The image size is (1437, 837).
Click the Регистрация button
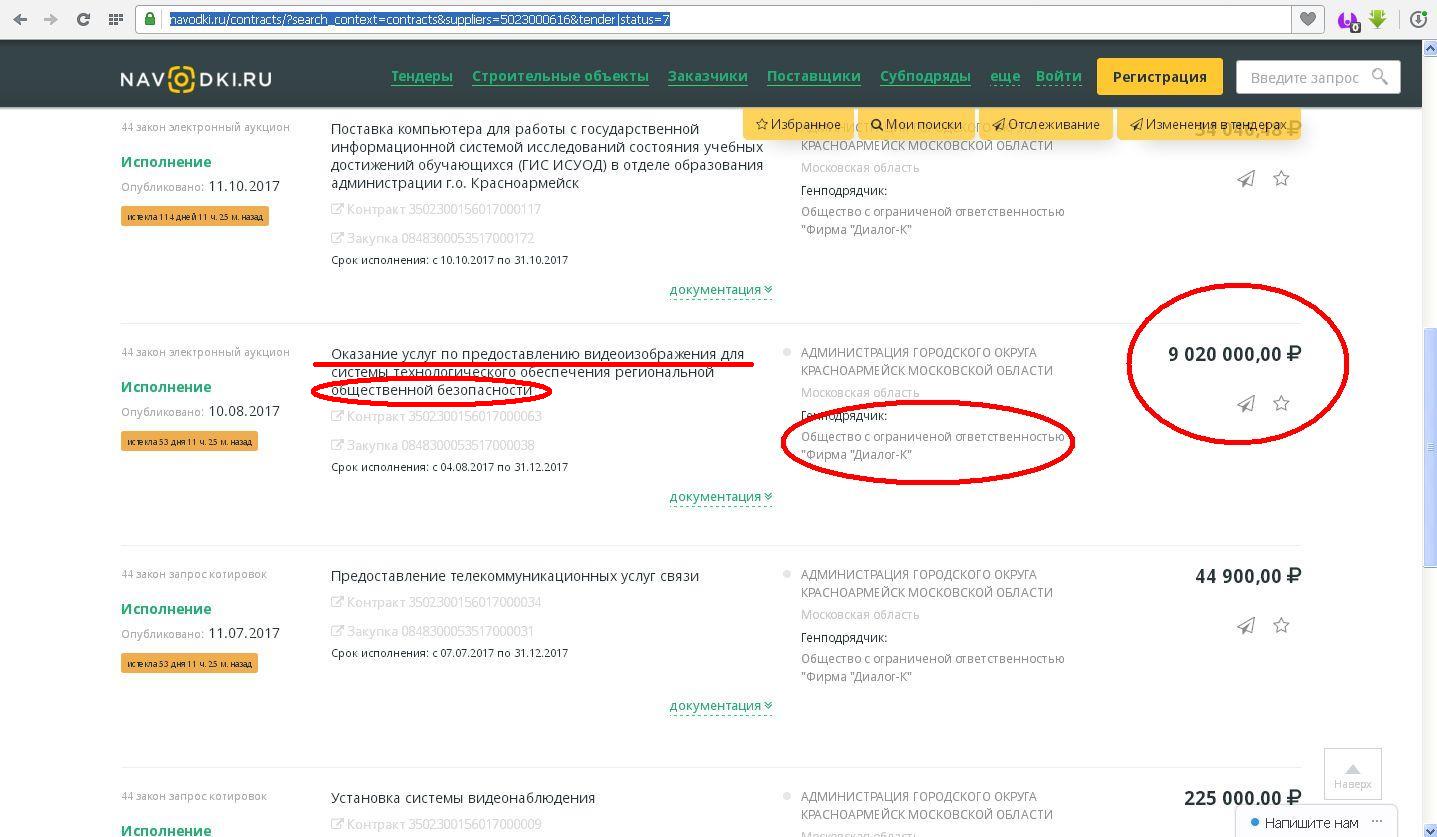click(1159, 77)
